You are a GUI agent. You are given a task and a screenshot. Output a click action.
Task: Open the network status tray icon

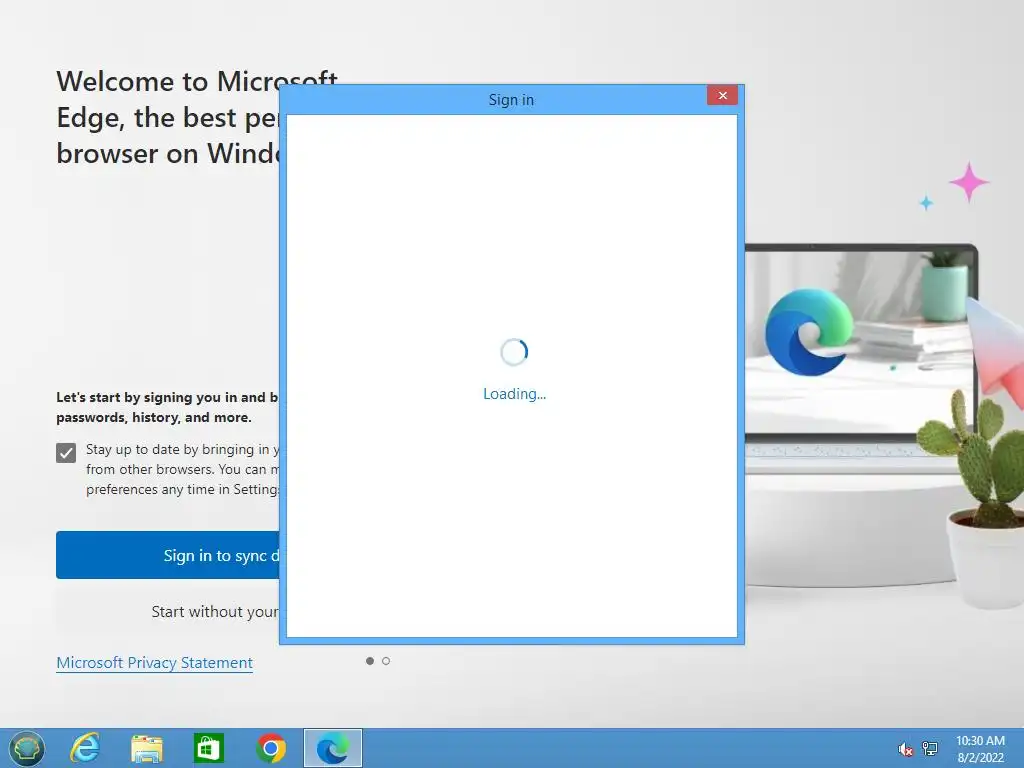point(929,749)
